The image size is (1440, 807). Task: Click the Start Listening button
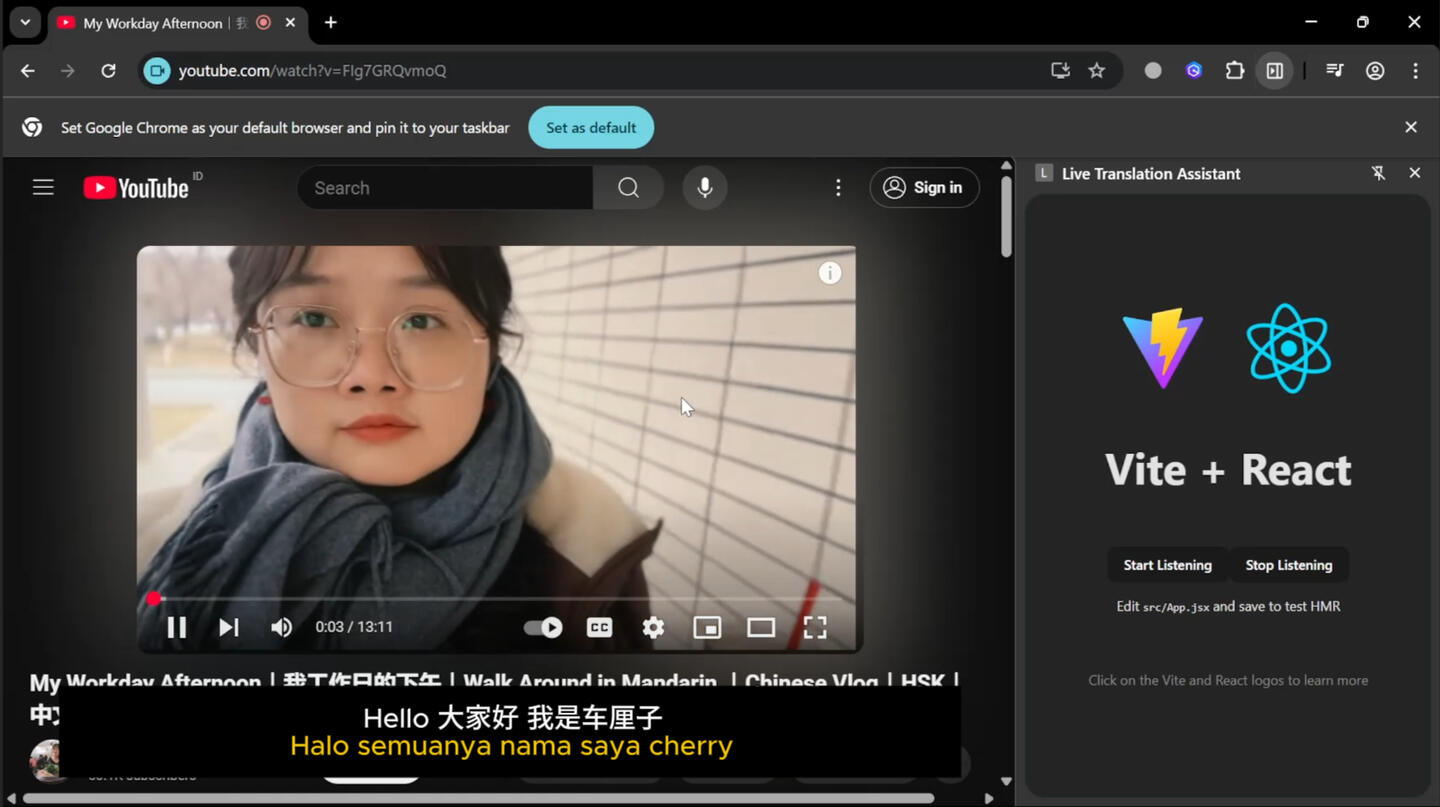pos(1167,565)
